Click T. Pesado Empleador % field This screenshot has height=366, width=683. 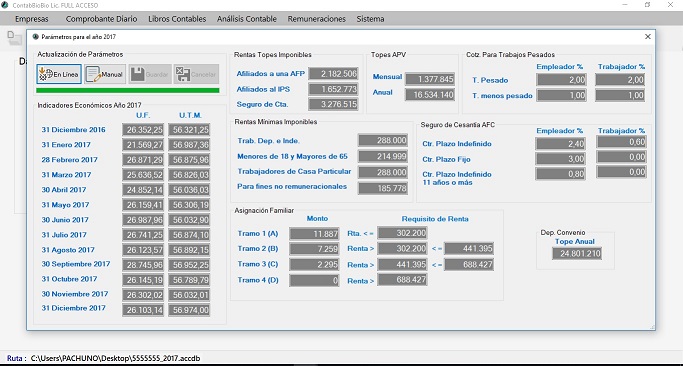pos(561,80)
